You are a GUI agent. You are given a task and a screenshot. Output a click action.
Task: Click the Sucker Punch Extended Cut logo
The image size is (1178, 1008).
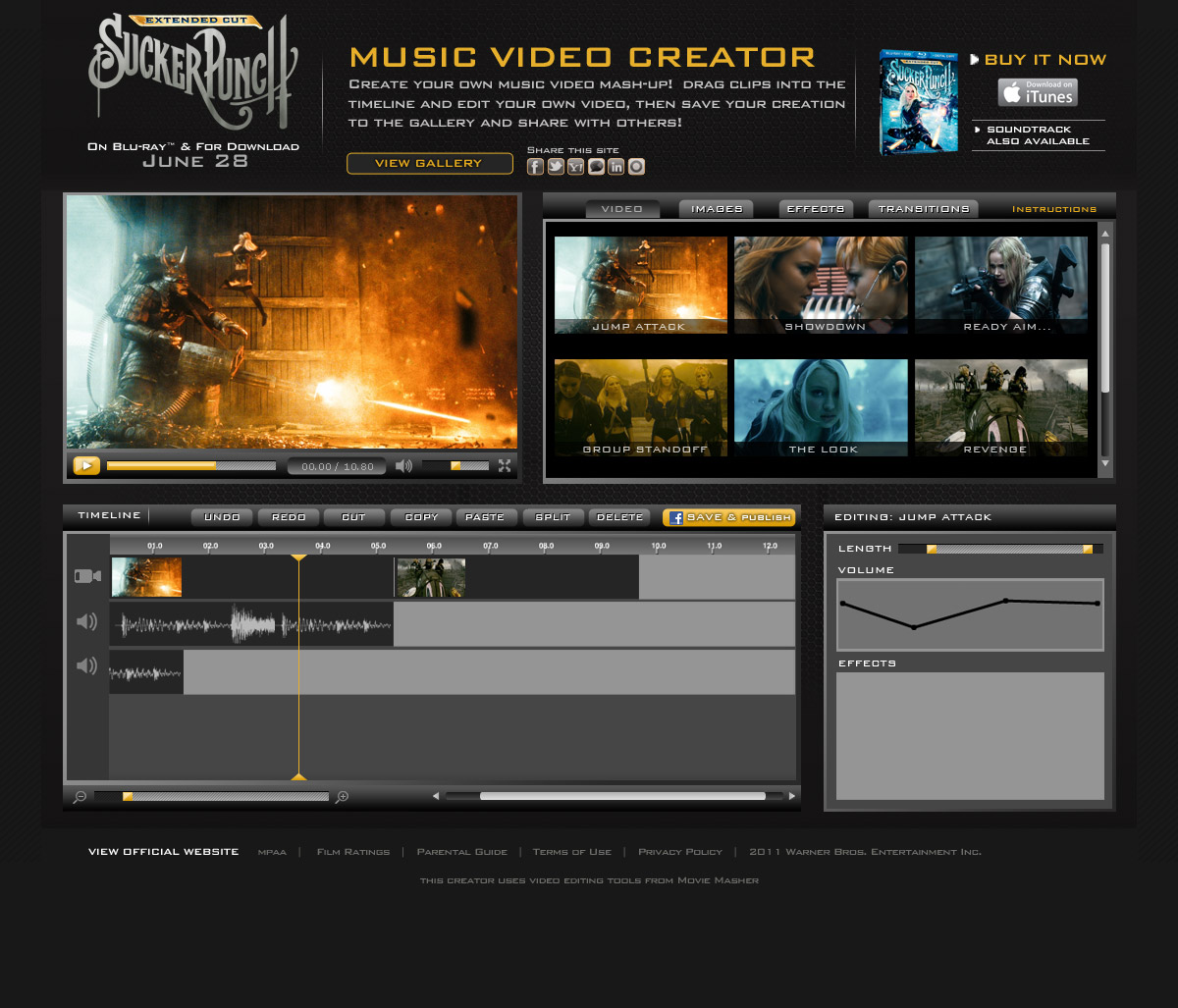click(193, 74)
